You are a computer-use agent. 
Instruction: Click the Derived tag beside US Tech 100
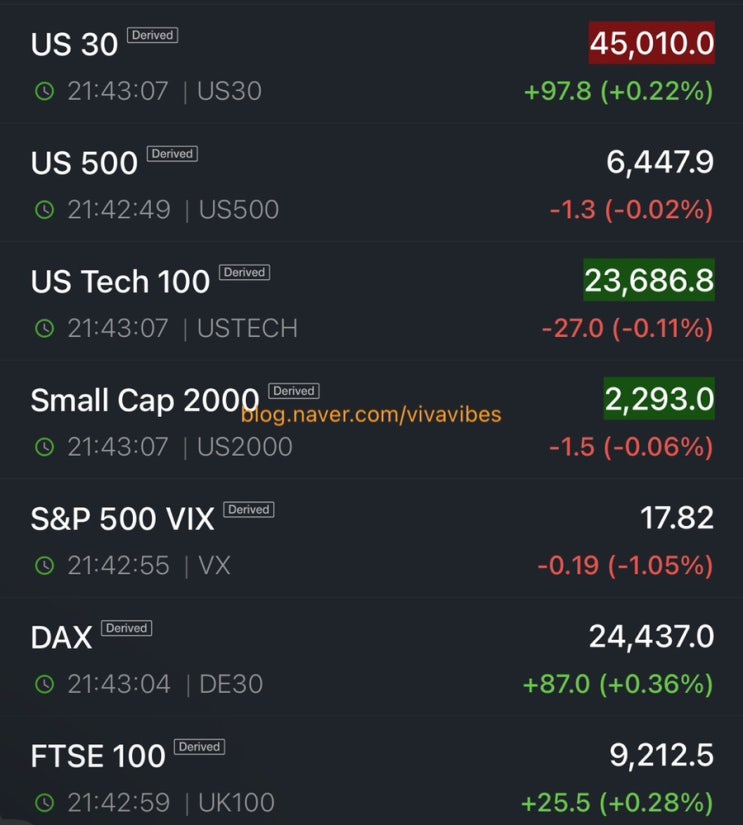pos(245,273)
